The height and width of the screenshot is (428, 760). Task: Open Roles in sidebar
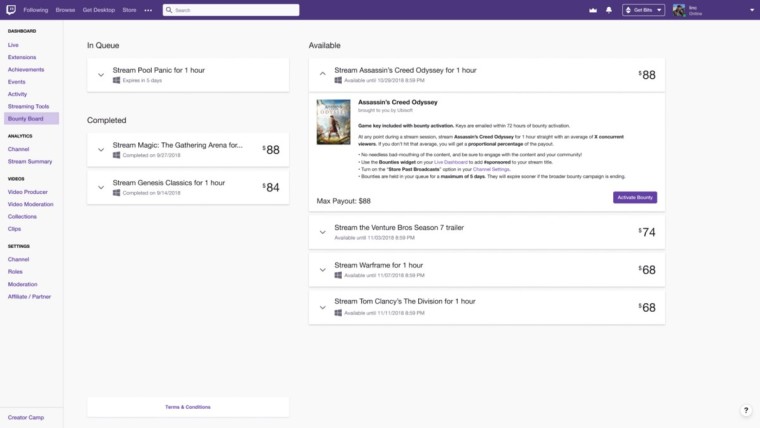click(x=15, y=272)
